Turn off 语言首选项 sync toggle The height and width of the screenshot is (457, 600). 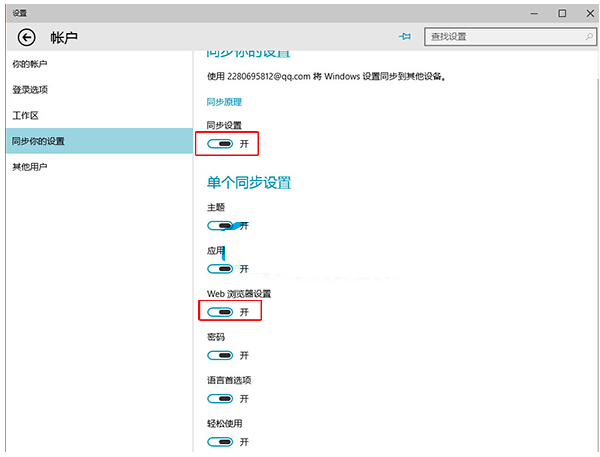pyautogui.click(x=220, y=398)
